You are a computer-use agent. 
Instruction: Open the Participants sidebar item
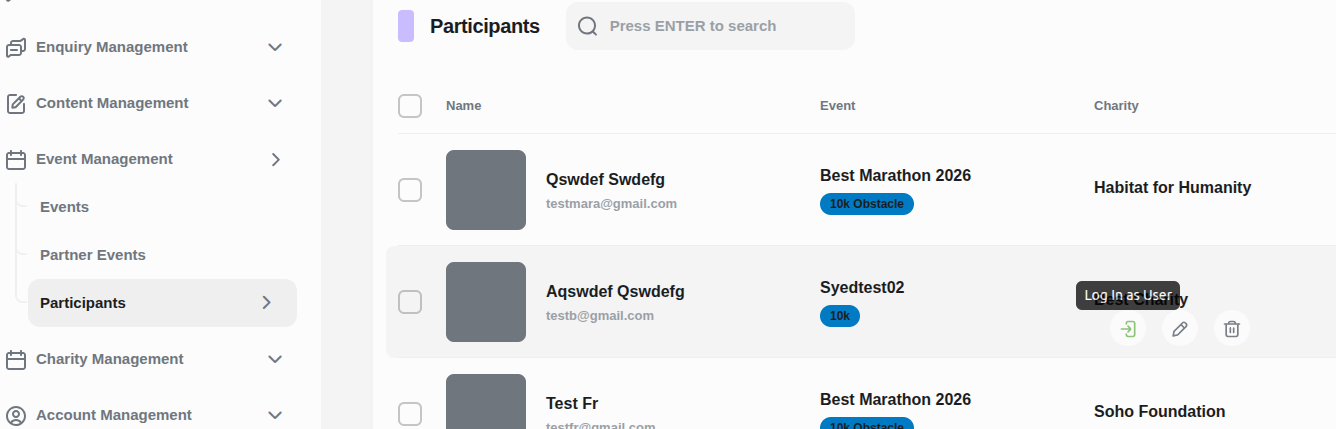pos(83,303)
